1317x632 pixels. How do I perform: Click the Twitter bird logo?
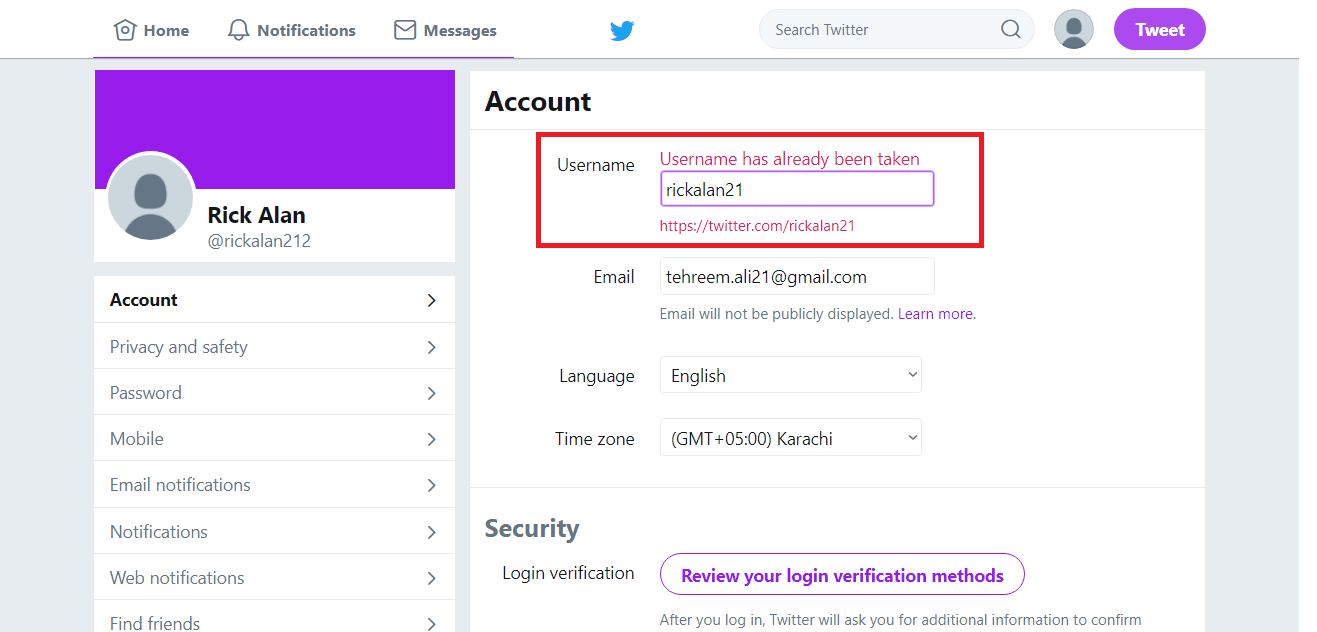click(x=621, y=31)
